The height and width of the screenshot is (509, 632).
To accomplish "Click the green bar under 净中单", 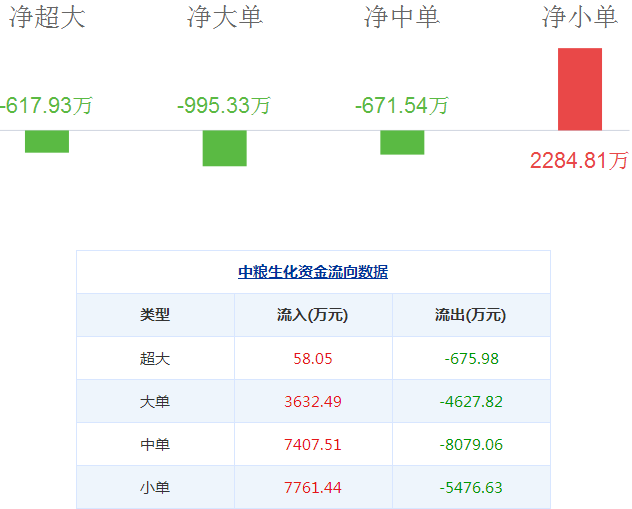I will point(402,142).
